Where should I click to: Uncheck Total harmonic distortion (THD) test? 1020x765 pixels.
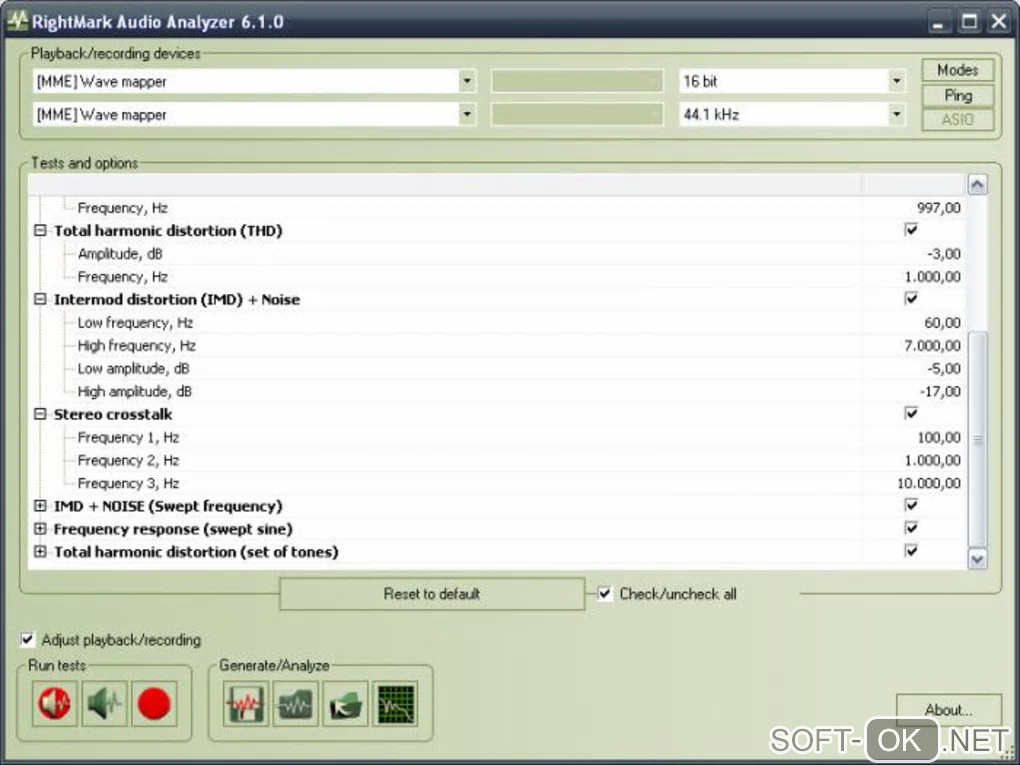tap(911, 230)
